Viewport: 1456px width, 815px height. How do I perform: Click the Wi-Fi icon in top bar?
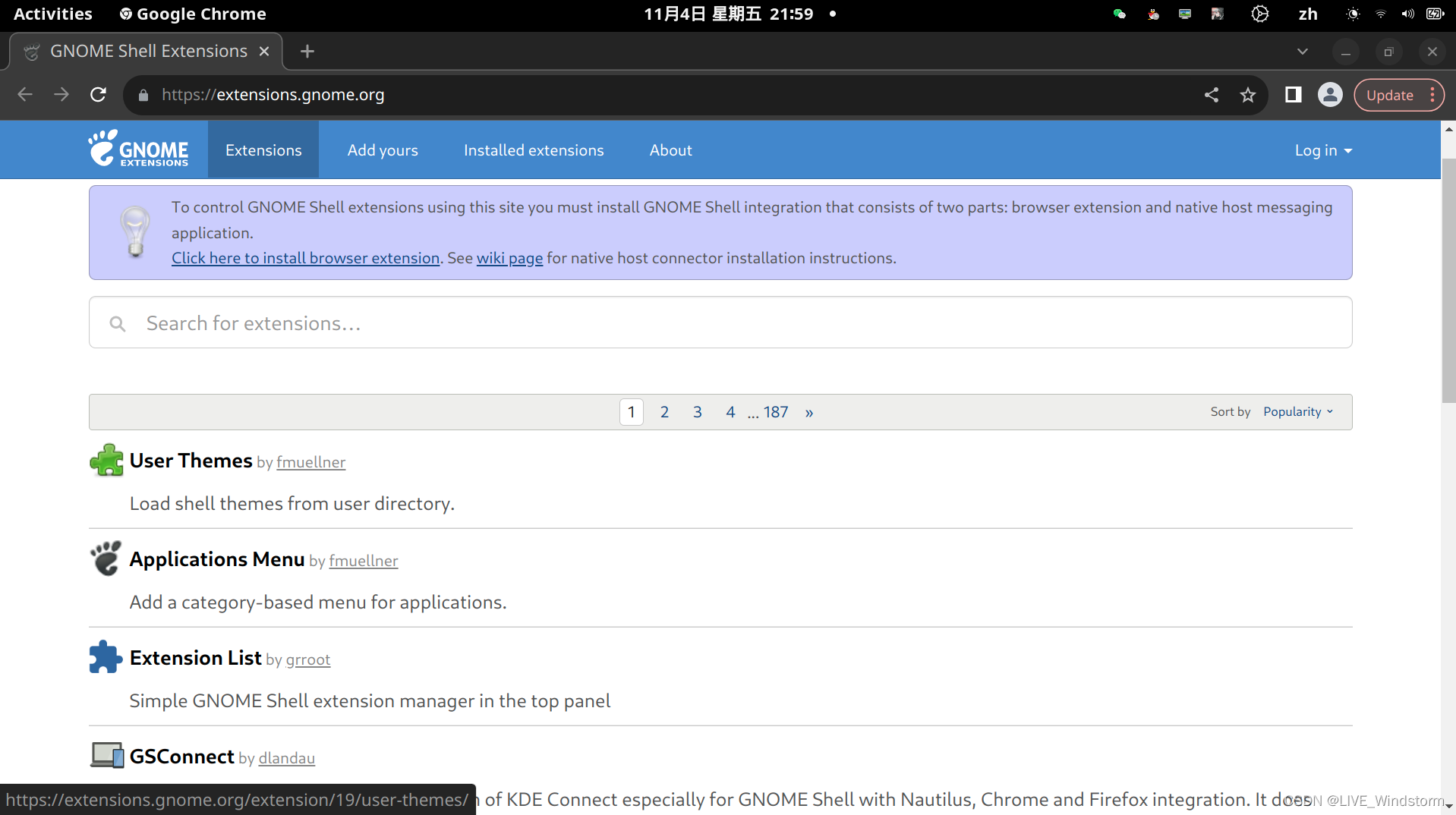click(x=1381, y=14)
